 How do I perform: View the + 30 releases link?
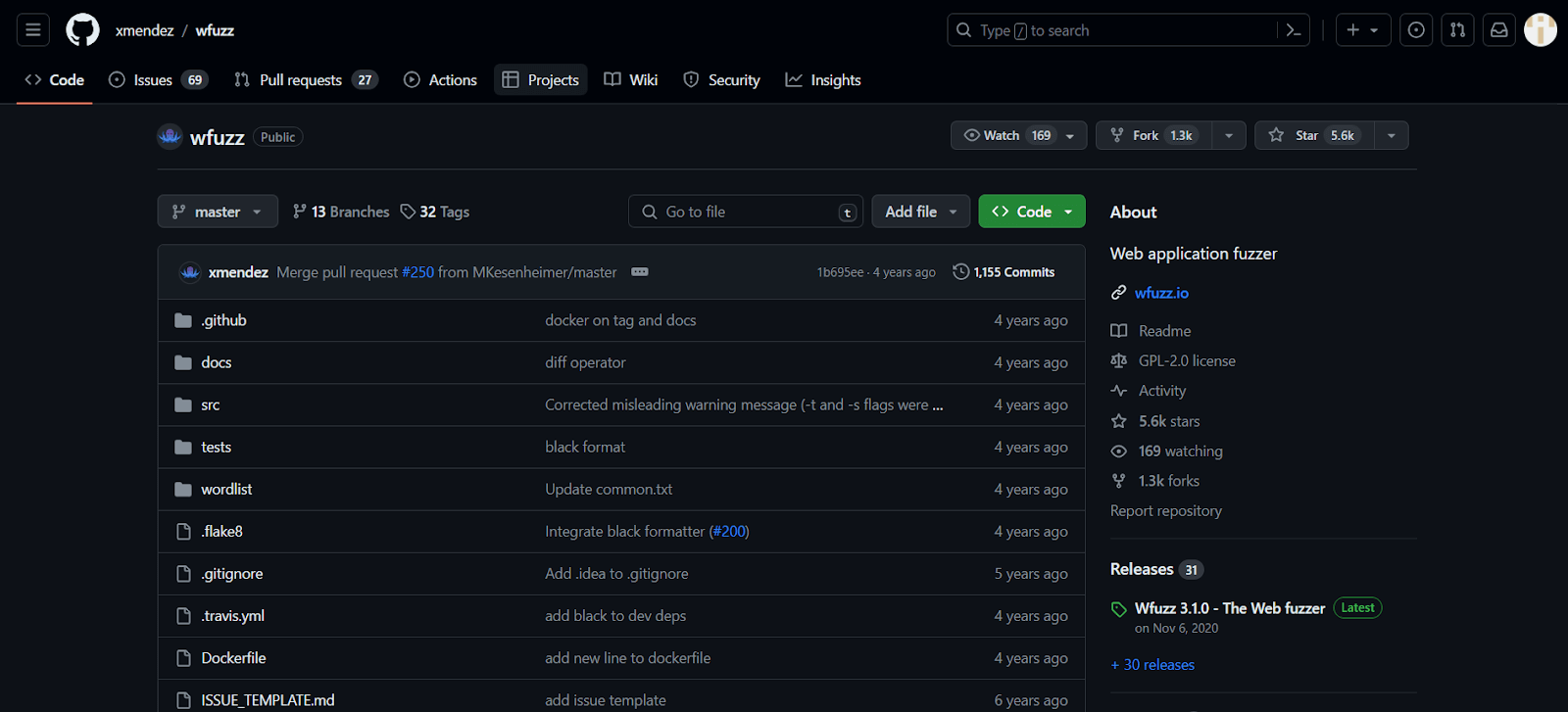(x=1152, y=664)
